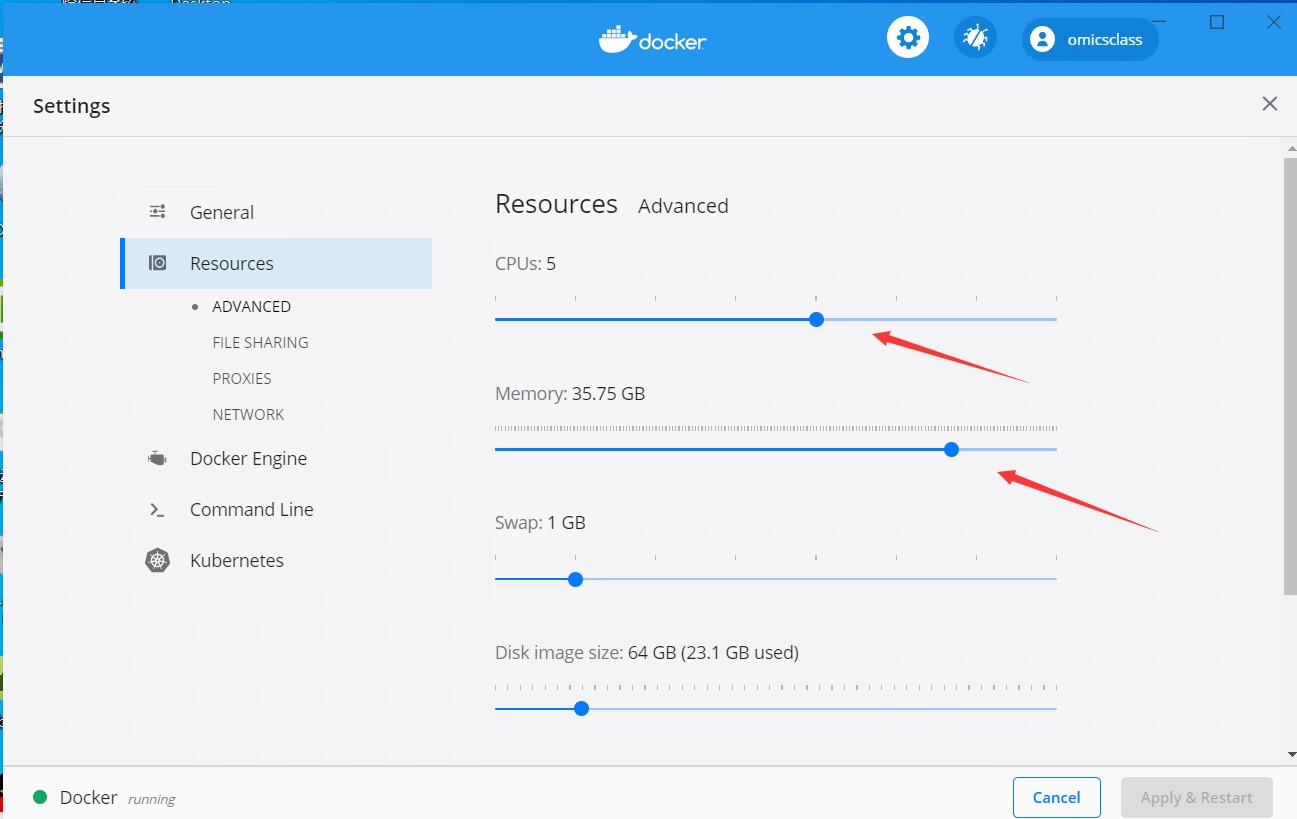Viewport: 1297px width, 819px height.
Task: Open the Docker Engine section
Action: (276, 458)
